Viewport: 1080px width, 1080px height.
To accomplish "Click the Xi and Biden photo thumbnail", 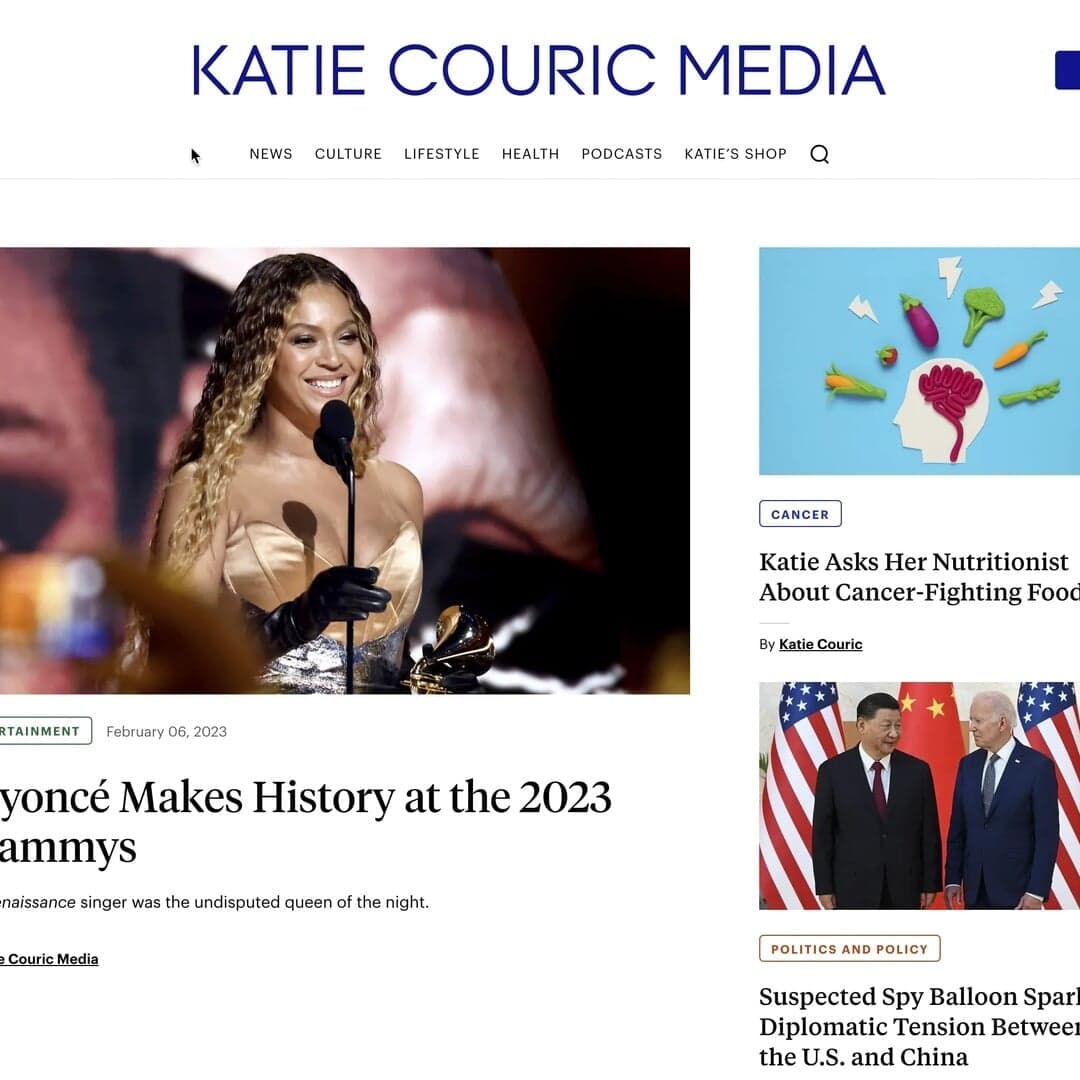I will pos(918,795).
